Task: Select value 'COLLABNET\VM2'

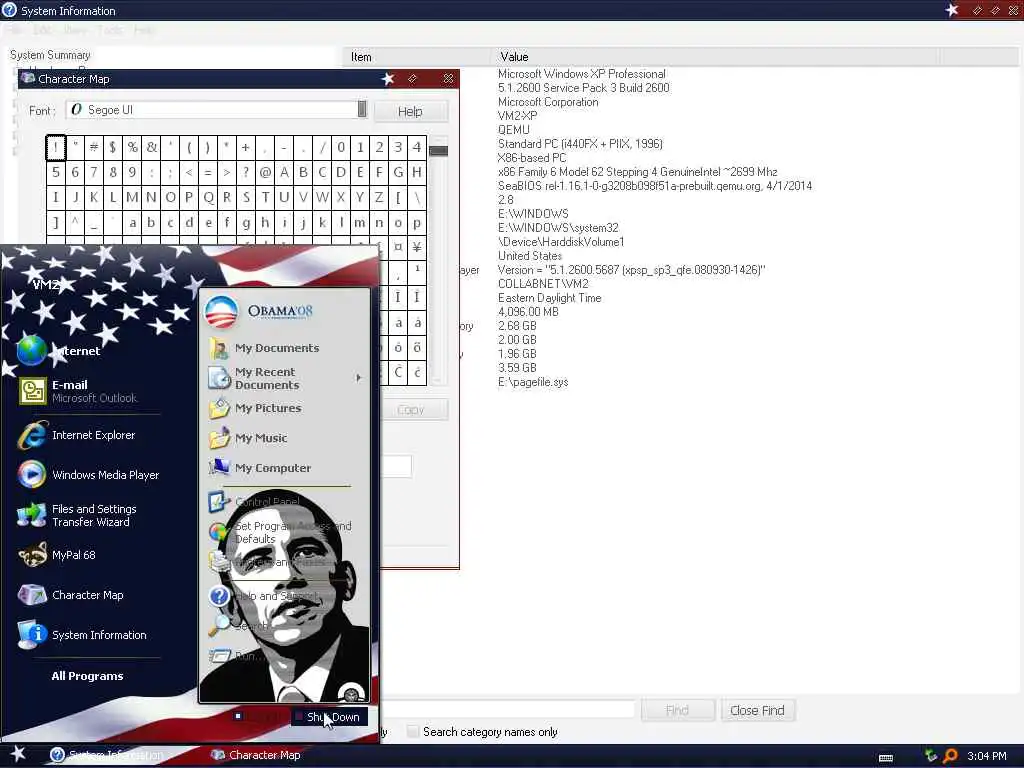Action: pyautogui.click(x=543, y=284)
